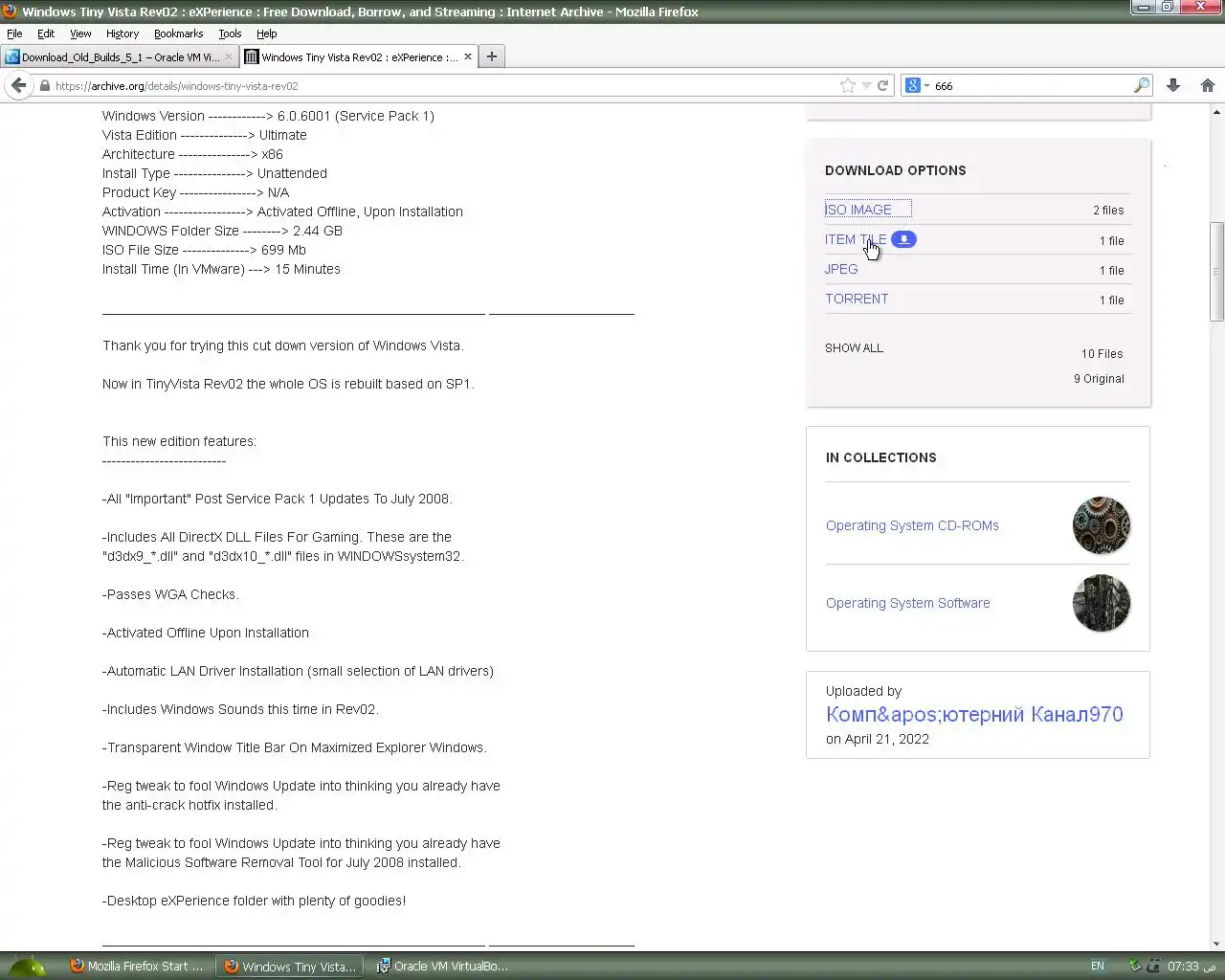Open the View menu
The width and height of the screenshot is (1225, 980).
tap(80, 33)
